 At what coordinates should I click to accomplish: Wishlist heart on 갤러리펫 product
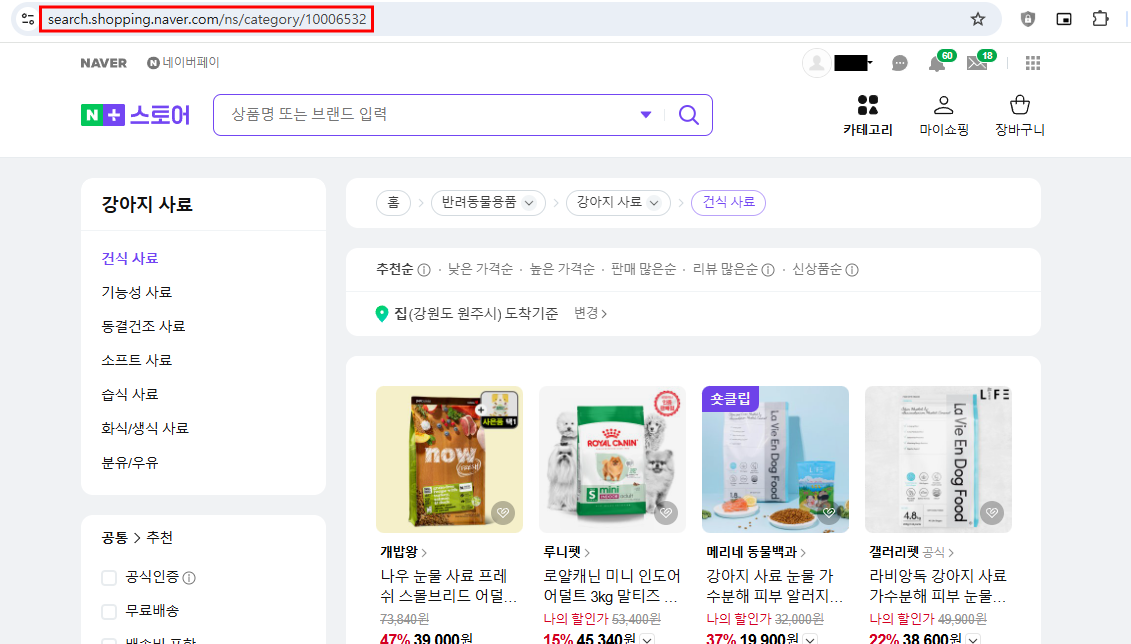(992, 513)
